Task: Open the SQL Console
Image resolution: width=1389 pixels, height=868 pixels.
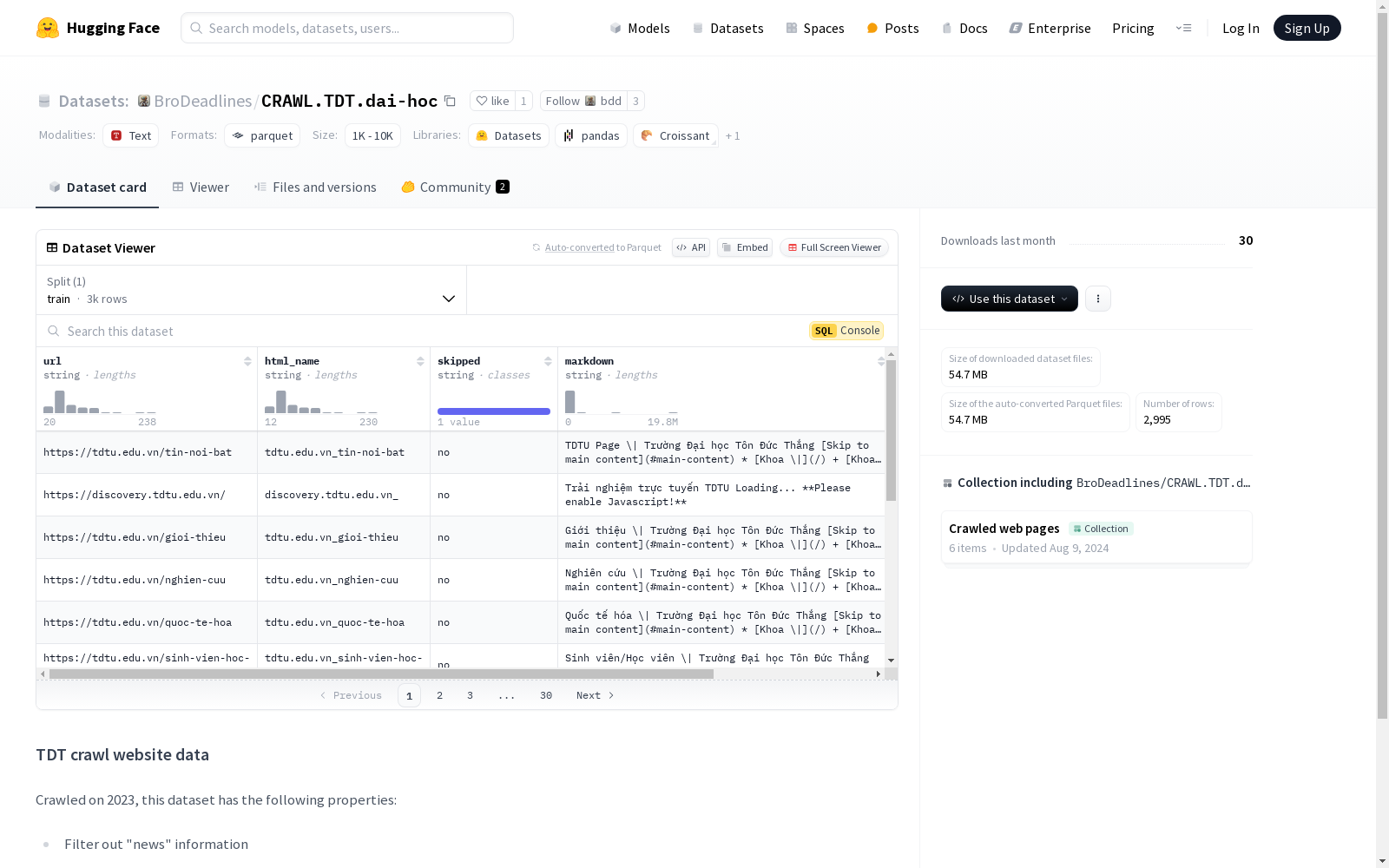Action: [x=846, y=331]
